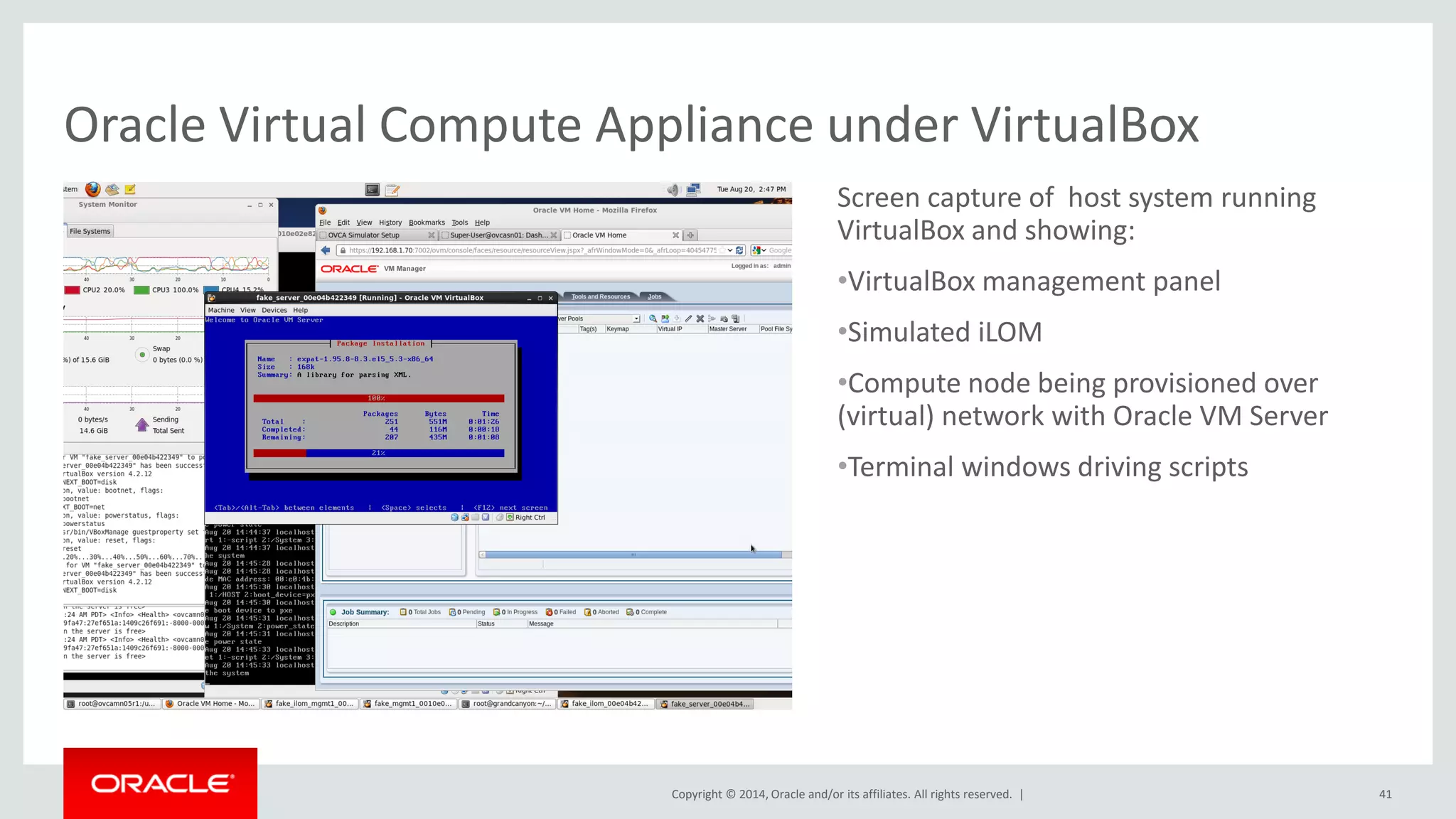Open the Jobs tab in VM Manager
The image size is (1456, 819).
click(655, 296)
